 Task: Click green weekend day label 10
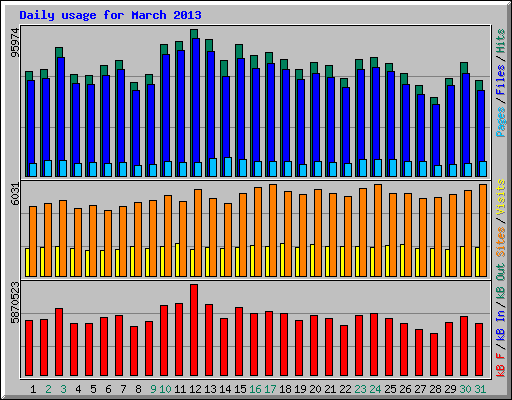165,389
